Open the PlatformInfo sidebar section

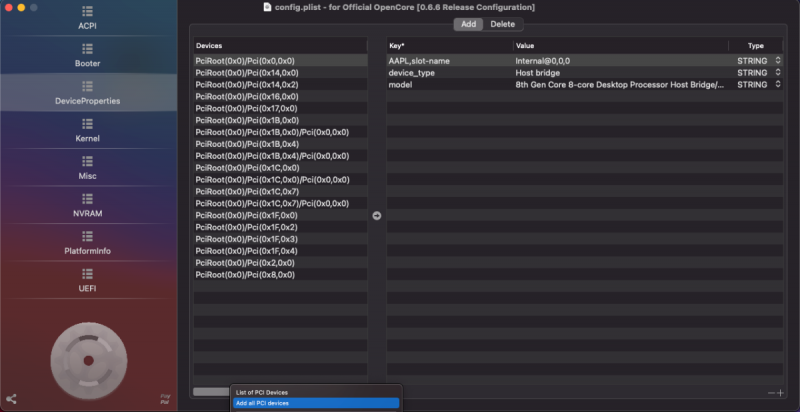click(x=87, y=243)
